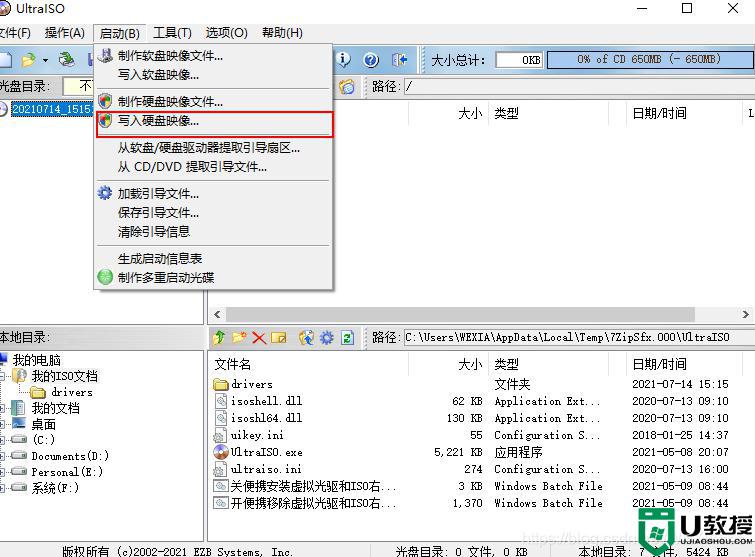Expand 桌面 tree node

click(x=2, y=425)
